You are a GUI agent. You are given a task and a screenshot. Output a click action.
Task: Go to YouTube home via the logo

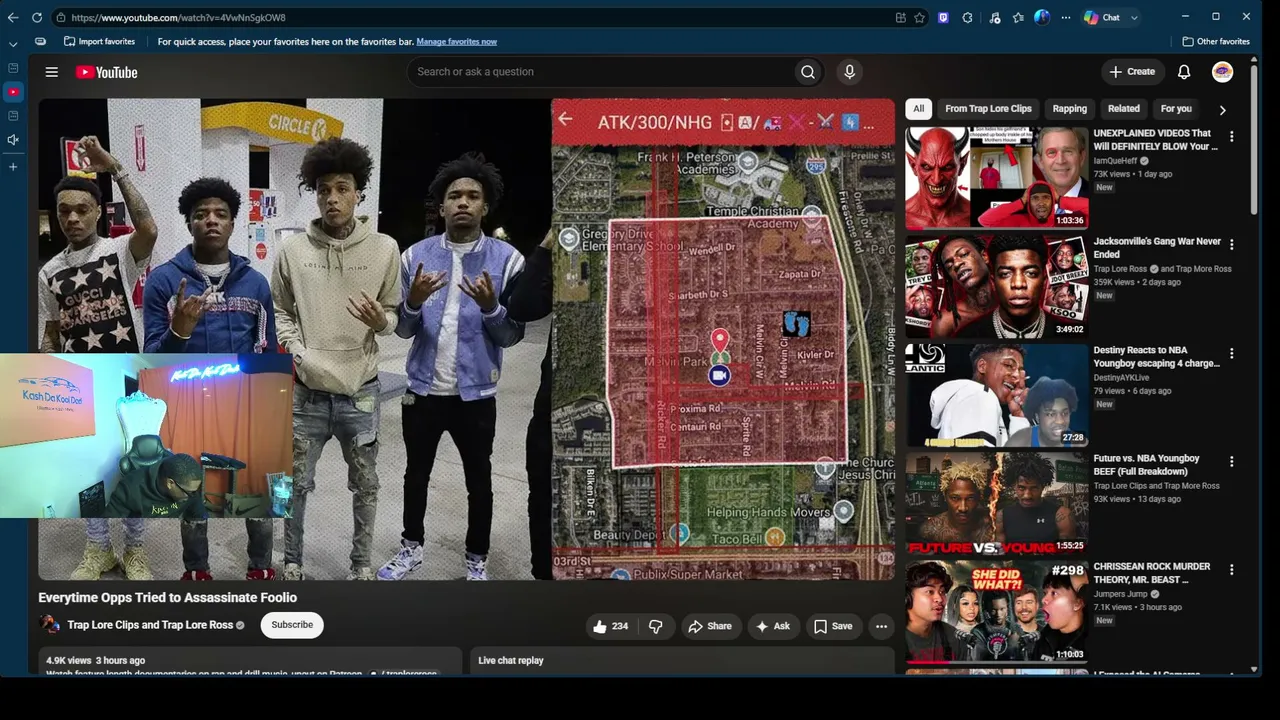(106, 72)
